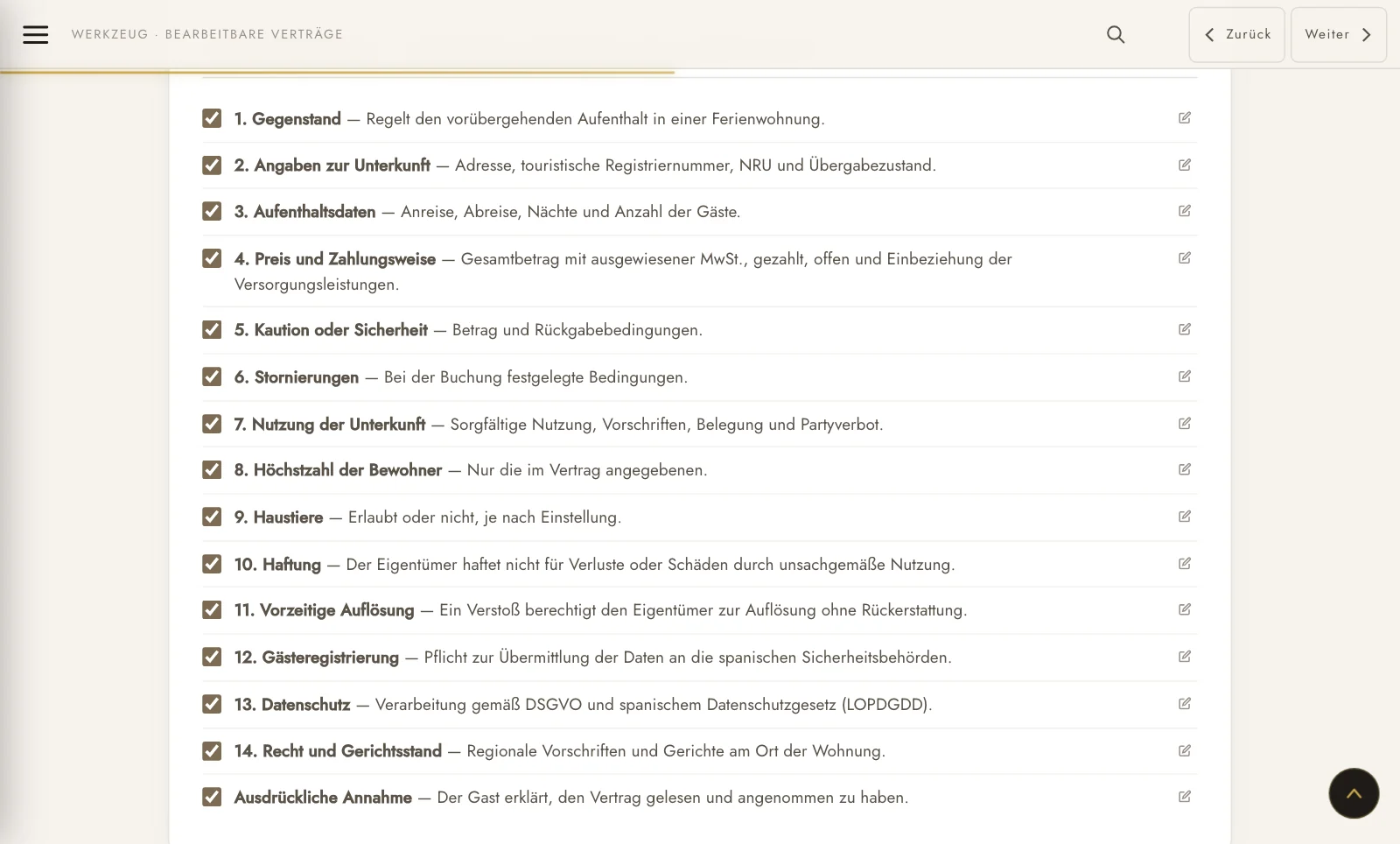Image resolution: width=1400 pixels, height=844 pixels.
Task: Open the hamburger menu
Action: pyautogui.click(x=36, y=34)
